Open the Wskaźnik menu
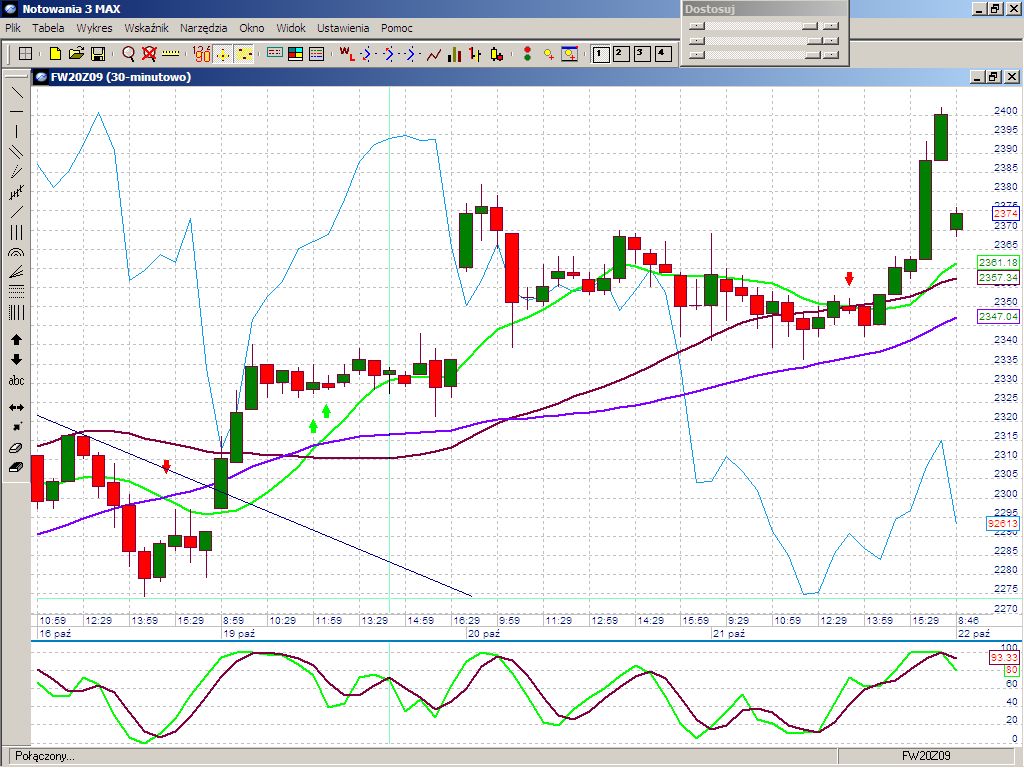This screenshot has height=768, width=1024. pos(146,28)
